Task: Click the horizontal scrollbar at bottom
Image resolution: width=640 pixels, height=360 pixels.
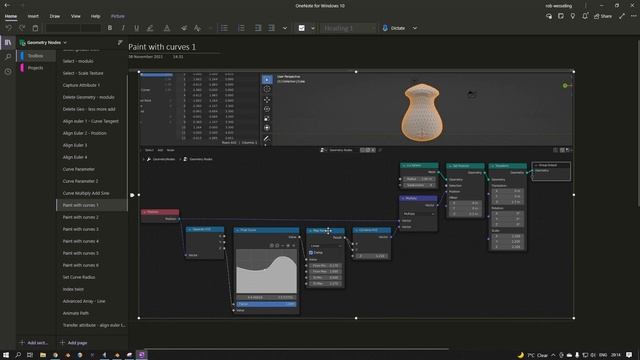Action: 296,349
